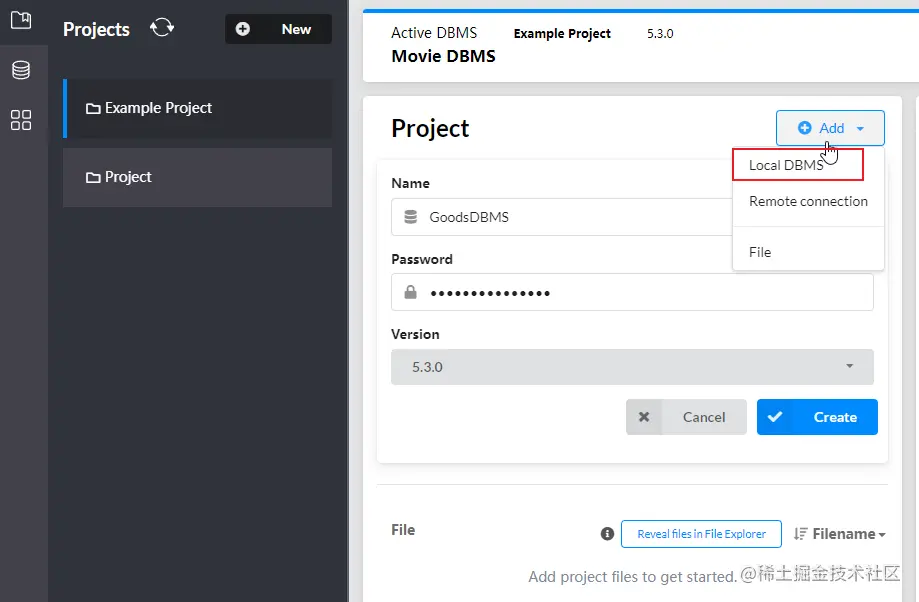Click the Movie DBMS active title

tap(443, 56)
